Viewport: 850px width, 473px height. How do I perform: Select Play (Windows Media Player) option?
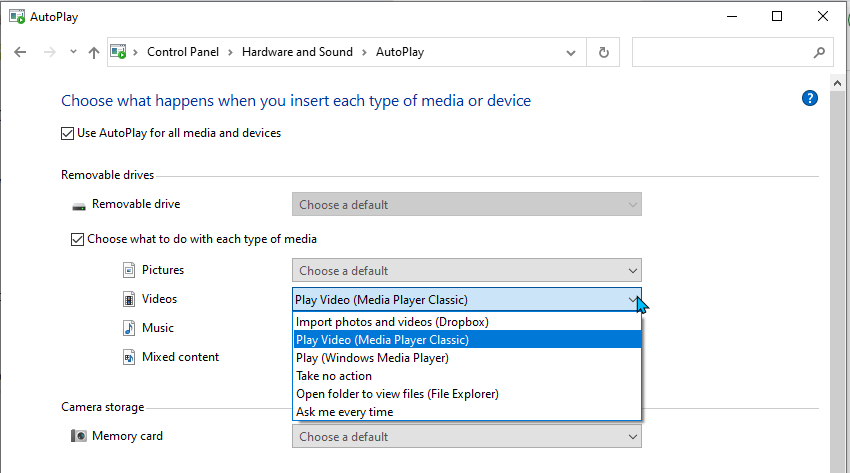[x=372, y=358]
